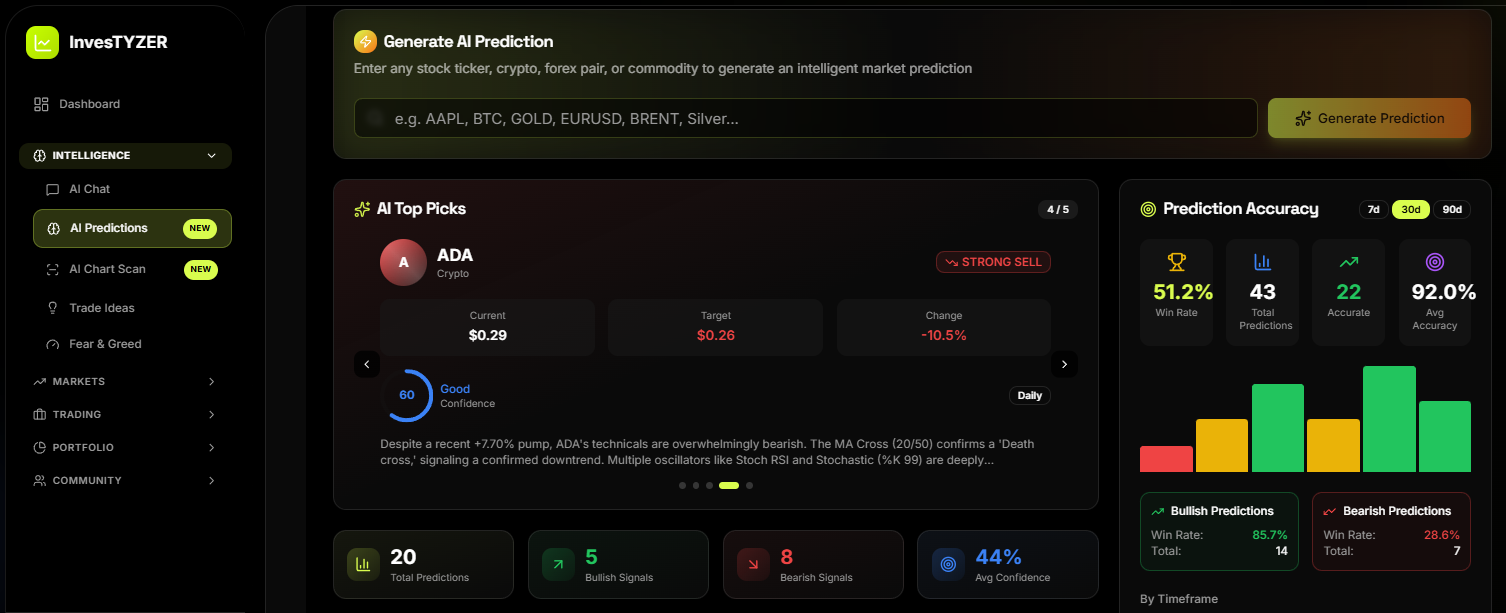This screenshot has width=1506, height=613.
Task: Open the Trade Ideas lightbulb item
Action: pos(101,307)
